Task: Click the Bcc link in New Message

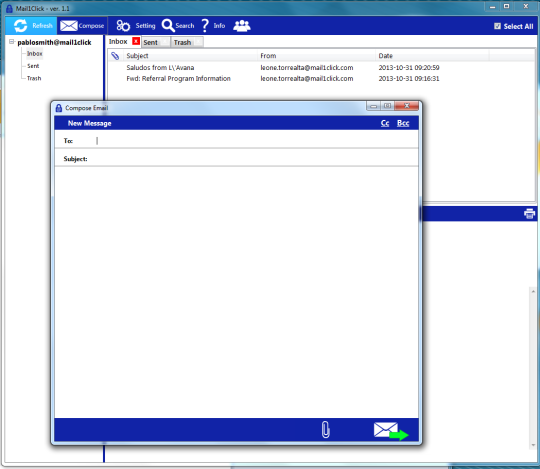Action: pyautogui.click(x=403, y=123)
